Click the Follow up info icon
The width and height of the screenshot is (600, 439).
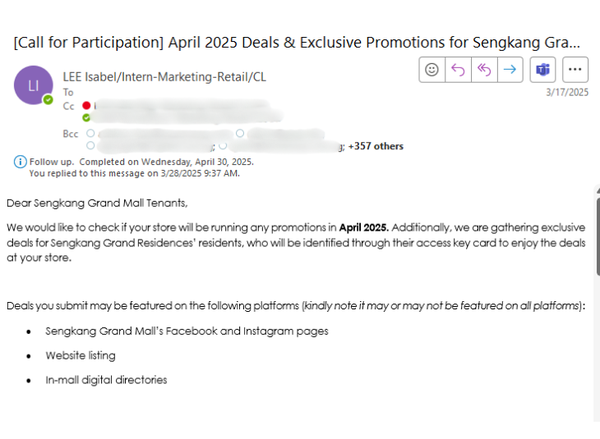click(21, 161)
